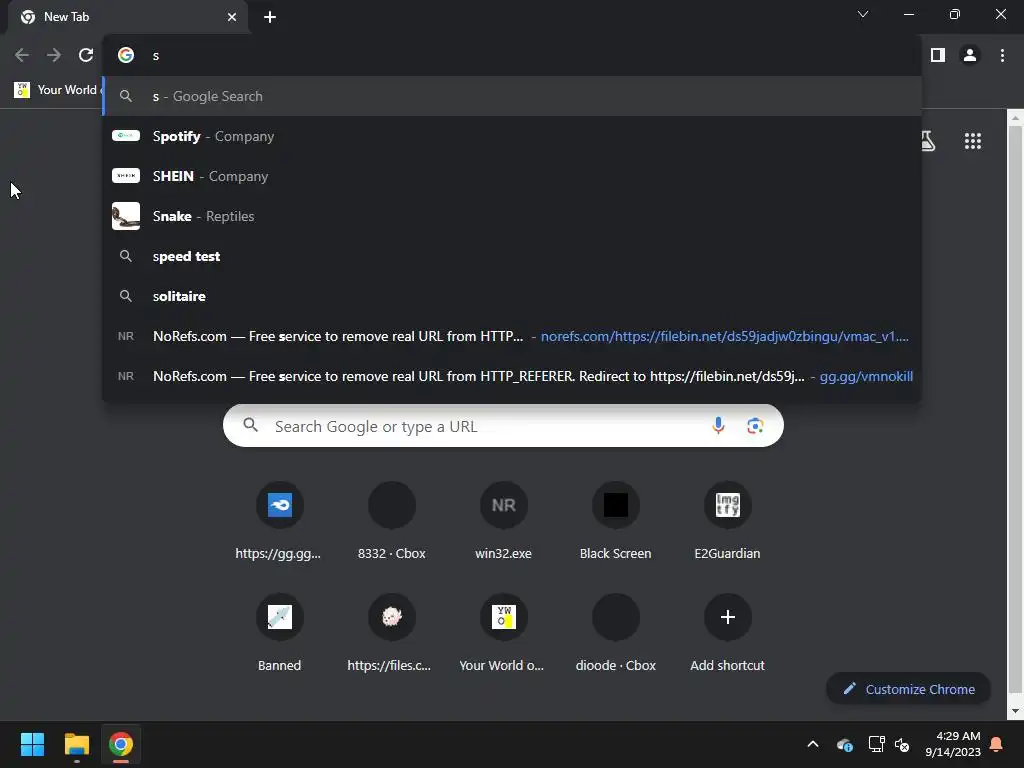
Task: Click the Chrome taskbar icon
Action: 121,744
